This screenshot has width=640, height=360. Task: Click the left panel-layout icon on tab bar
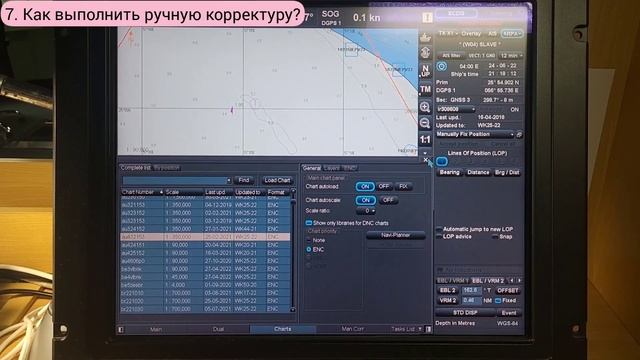[x=121, y=329]
